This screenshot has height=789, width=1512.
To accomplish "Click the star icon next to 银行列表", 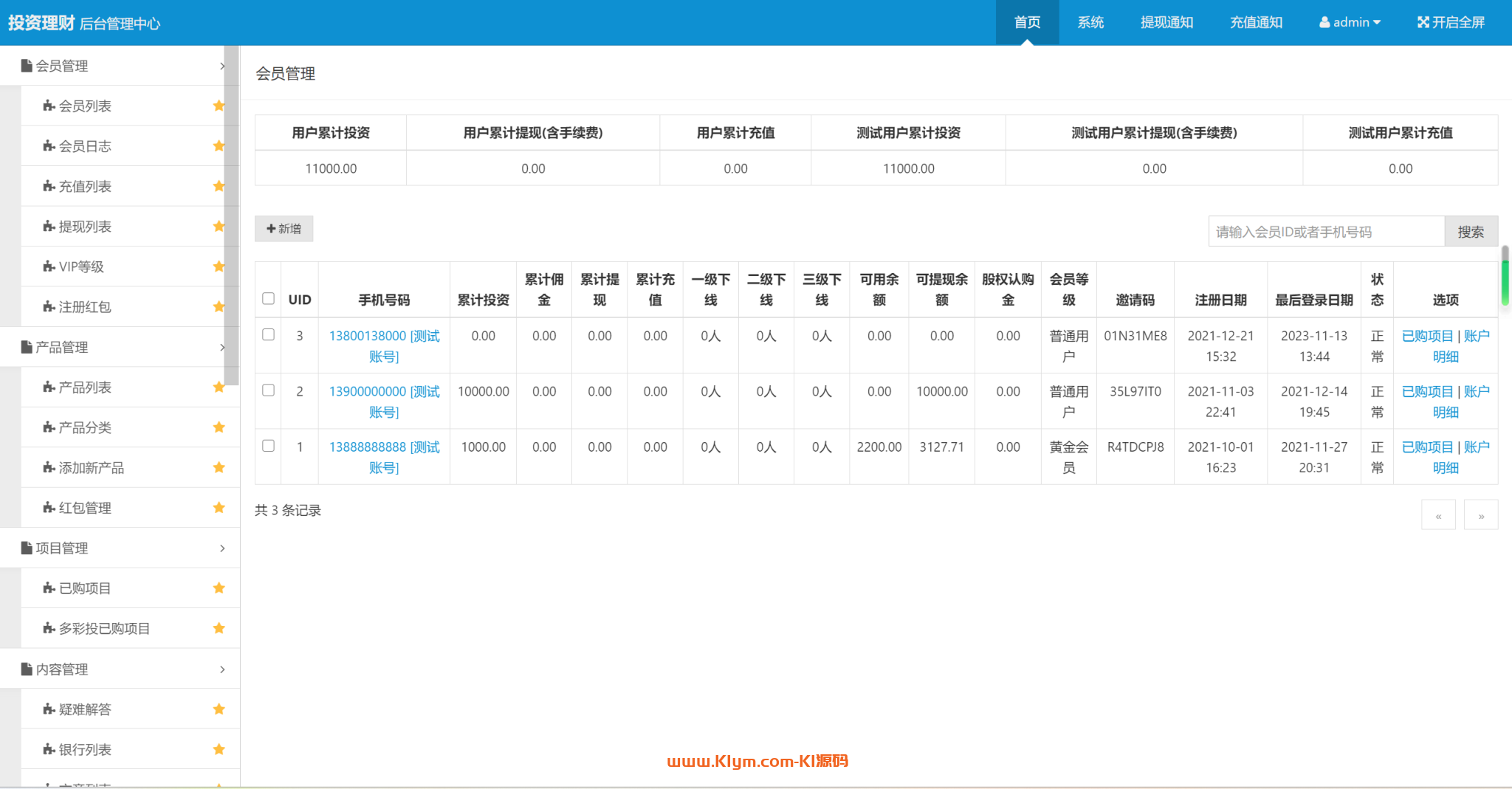I will click(x=219, y=749).
